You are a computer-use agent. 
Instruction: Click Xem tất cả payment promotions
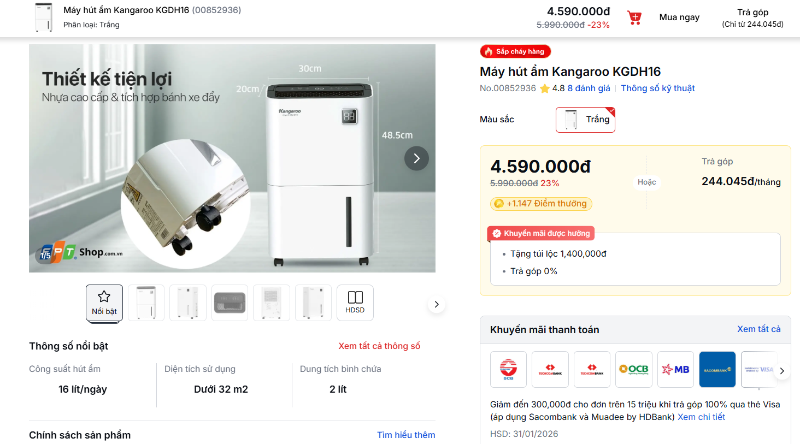[760, 329]
